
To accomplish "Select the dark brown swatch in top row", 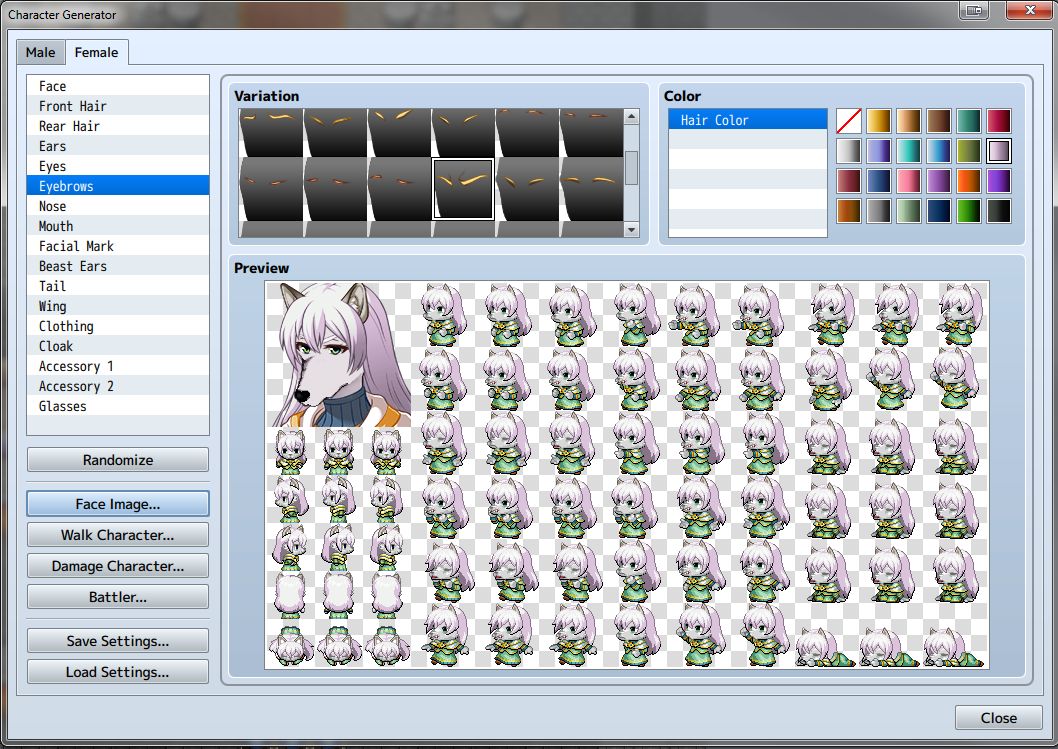I will point(939,121).
